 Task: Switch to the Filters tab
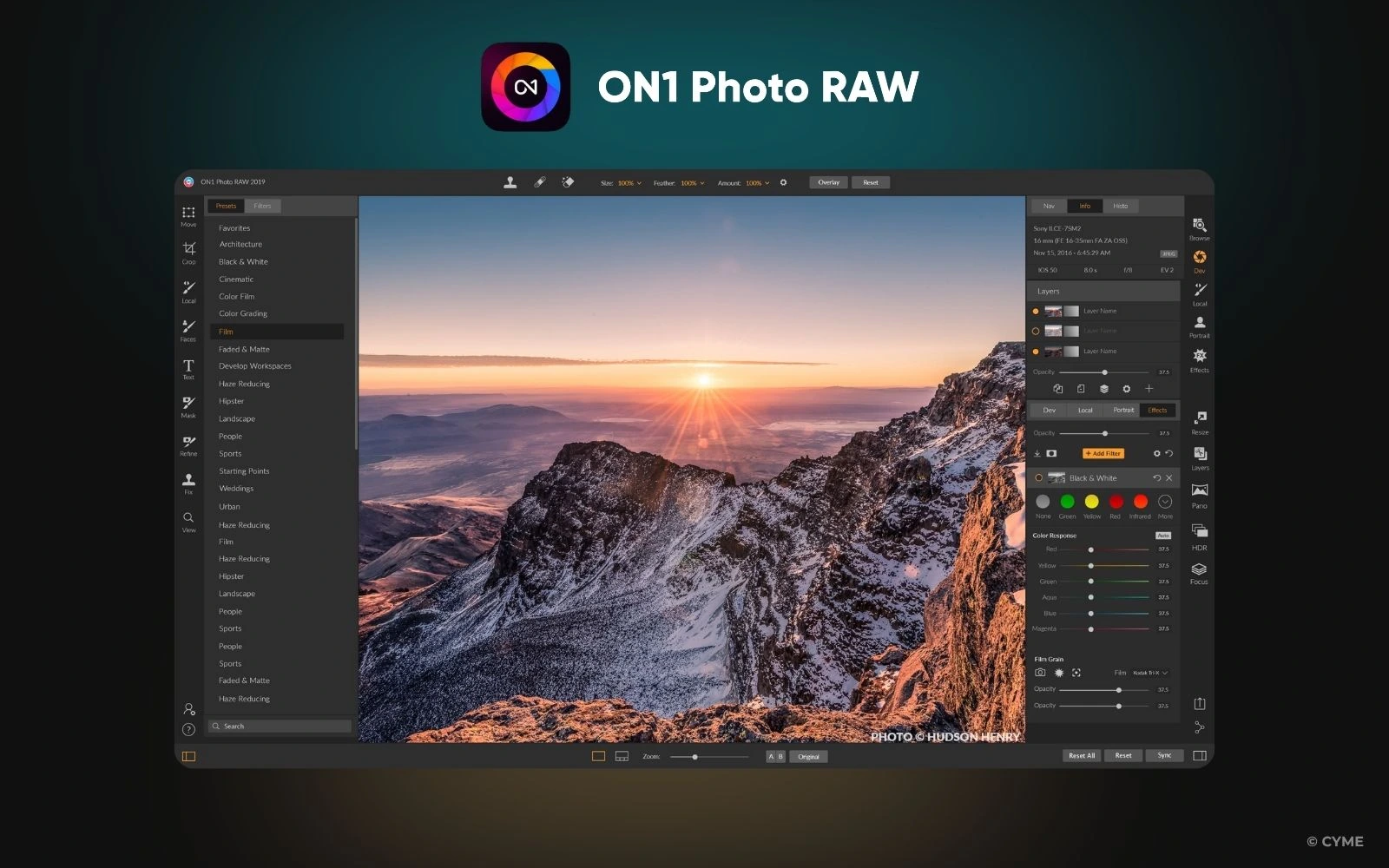pyautogui.click(x=261, y=206)
